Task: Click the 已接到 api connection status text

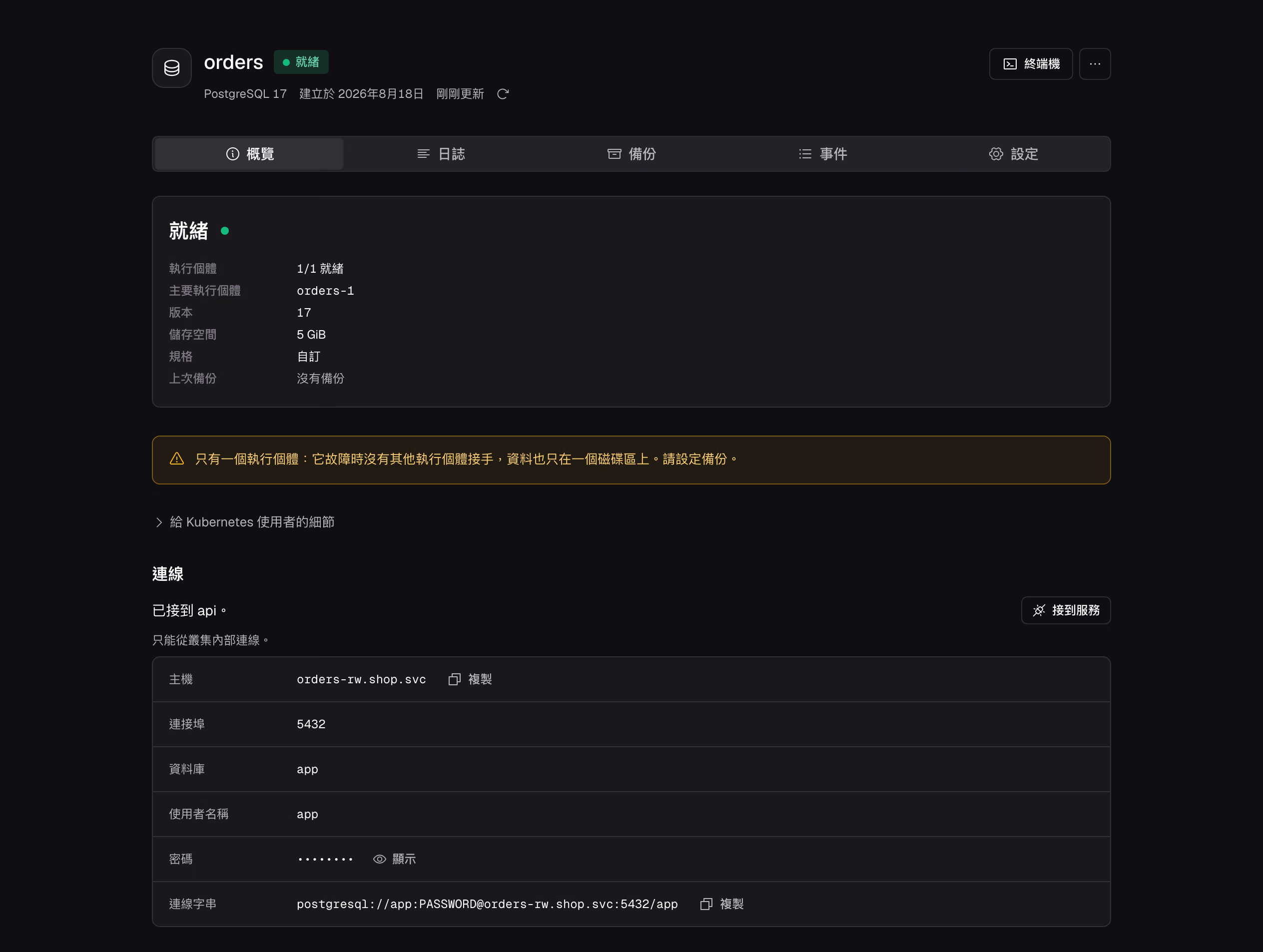Action: coord(189,611)
